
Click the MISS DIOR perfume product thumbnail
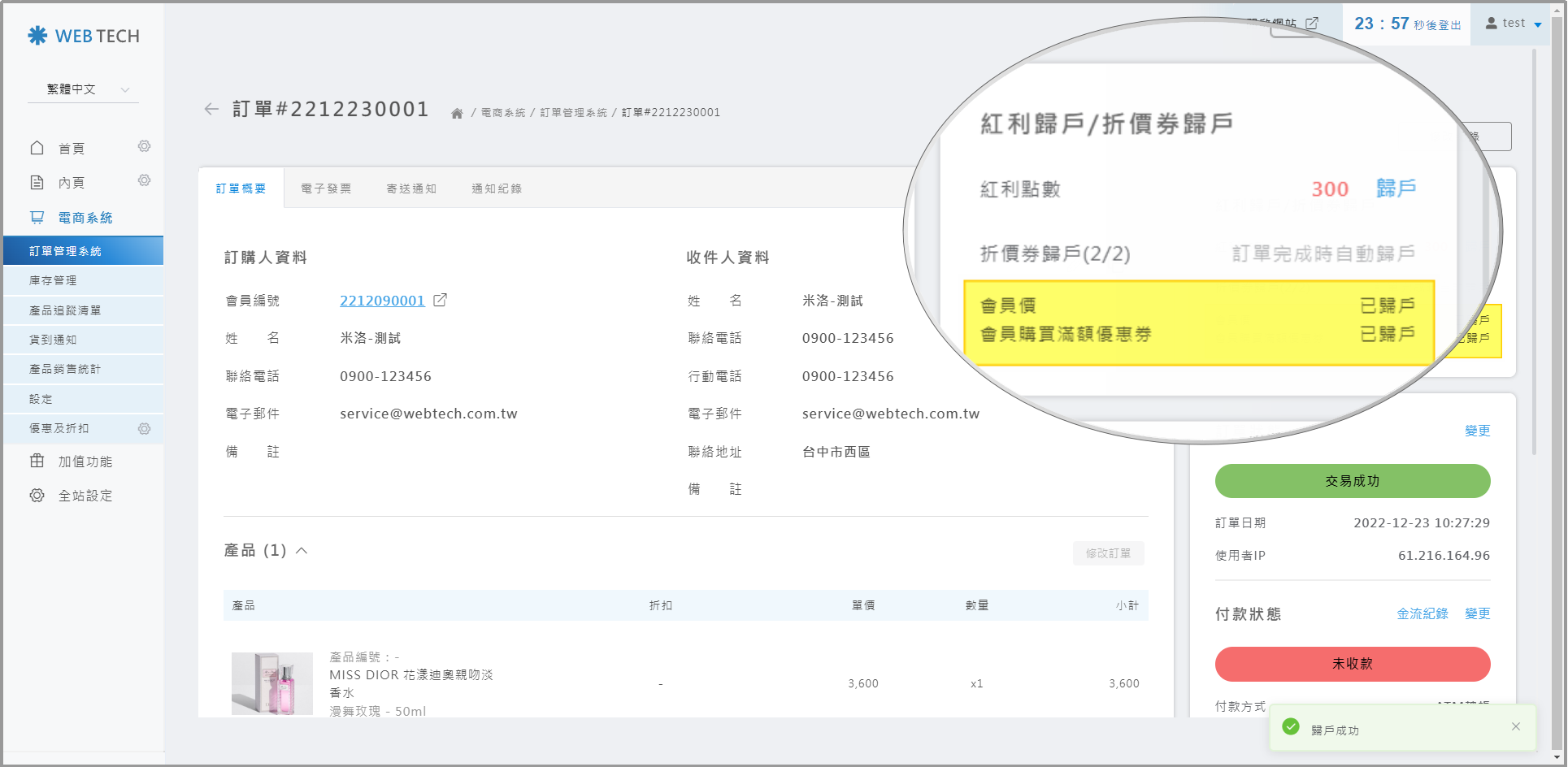[x=272, y=683]
